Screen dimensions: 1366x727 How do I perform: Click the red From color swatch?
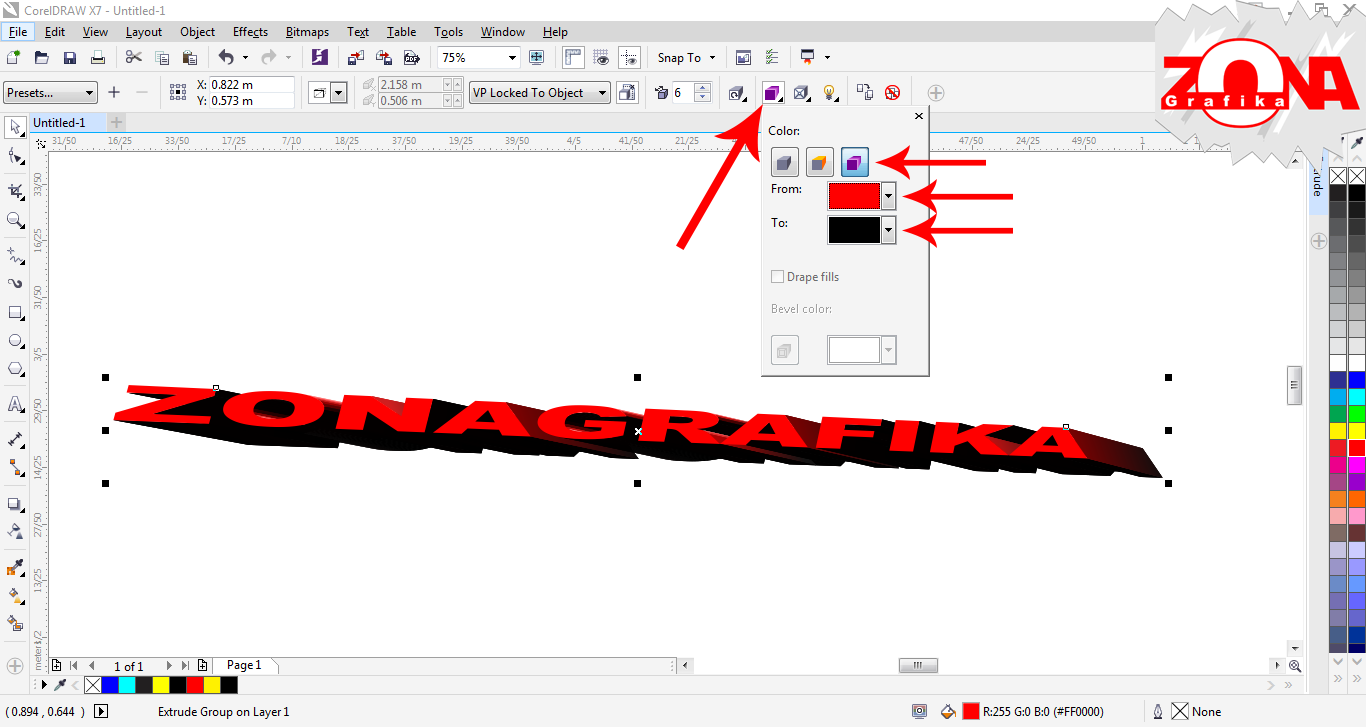click(854, 196)
